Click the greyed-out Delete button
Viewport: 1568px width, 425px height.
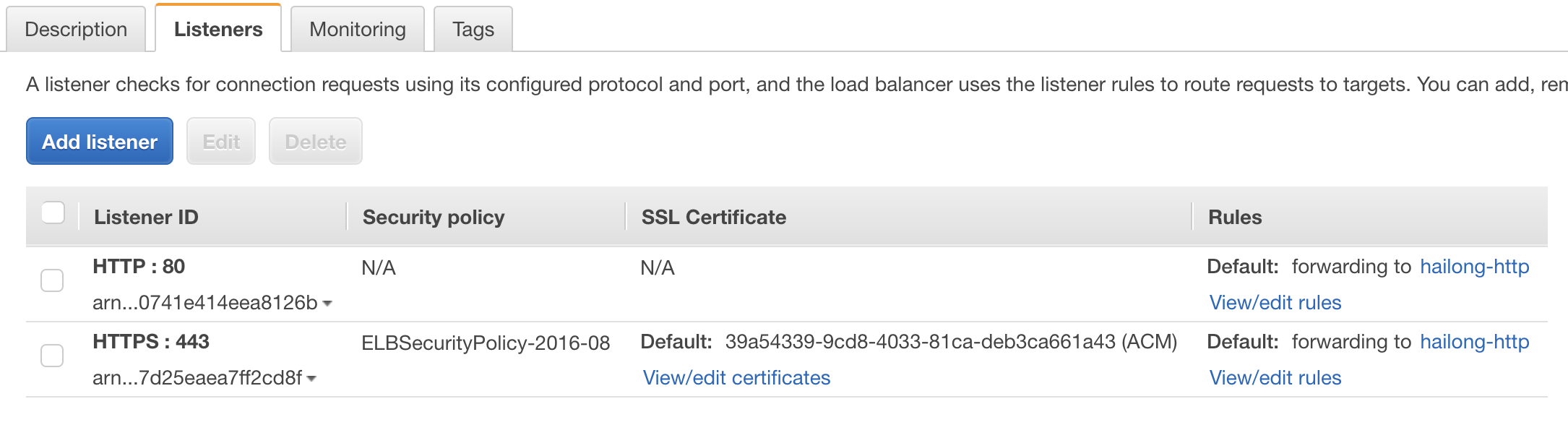pos(316,142)
